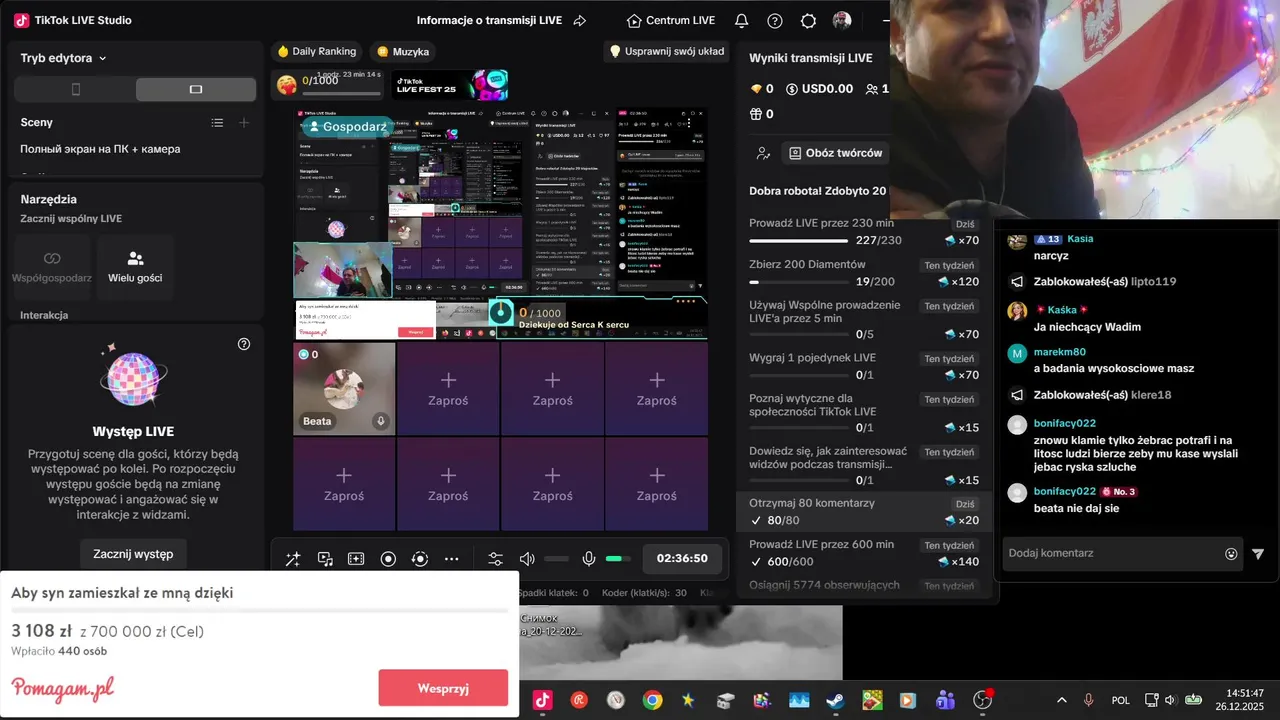Viewport: 1280px width, 720px height.
Task: Click the diamonds count icon
Action: point(756,88)
